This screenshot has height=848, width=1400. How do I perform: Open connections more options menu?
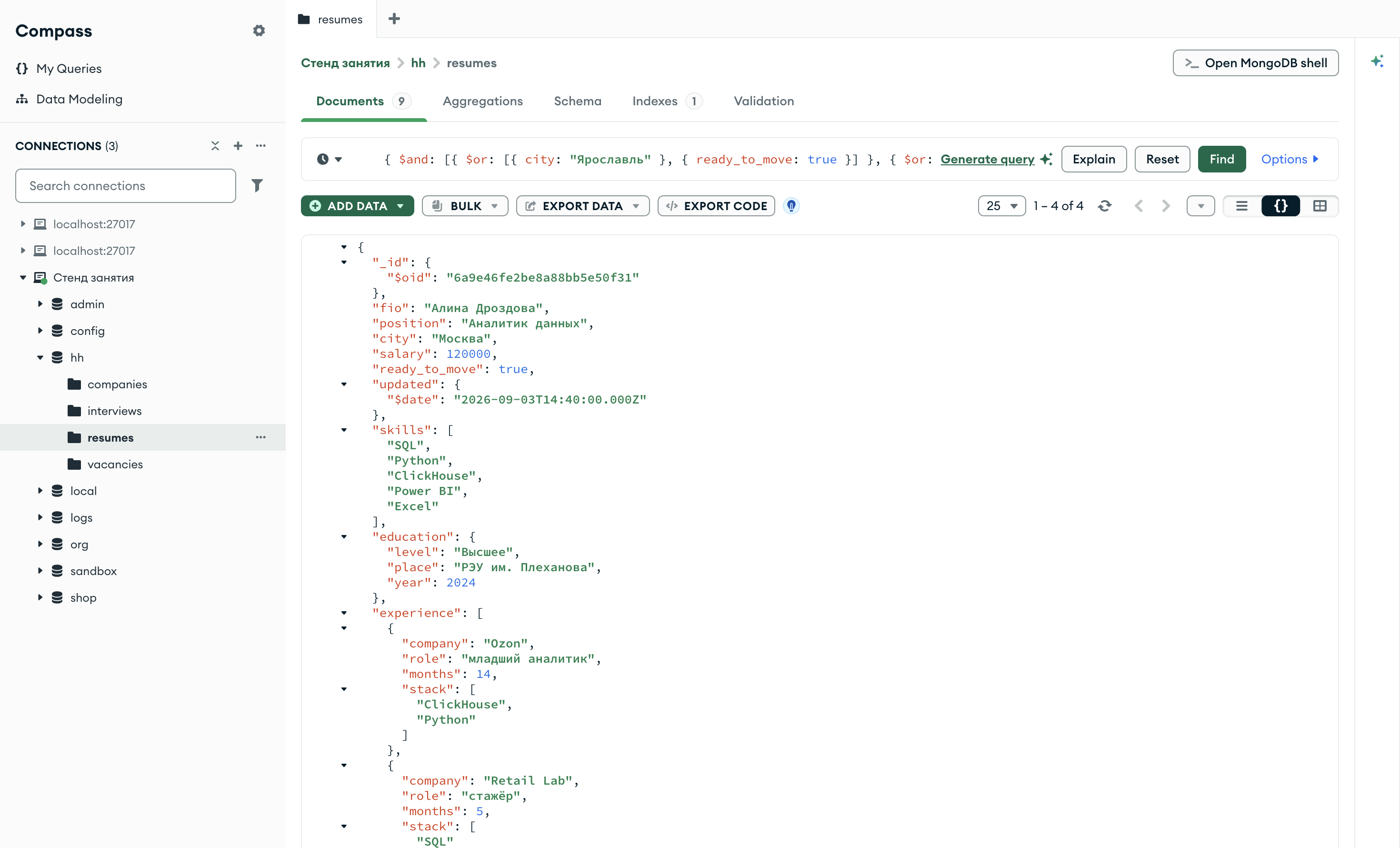pos(261,146)
